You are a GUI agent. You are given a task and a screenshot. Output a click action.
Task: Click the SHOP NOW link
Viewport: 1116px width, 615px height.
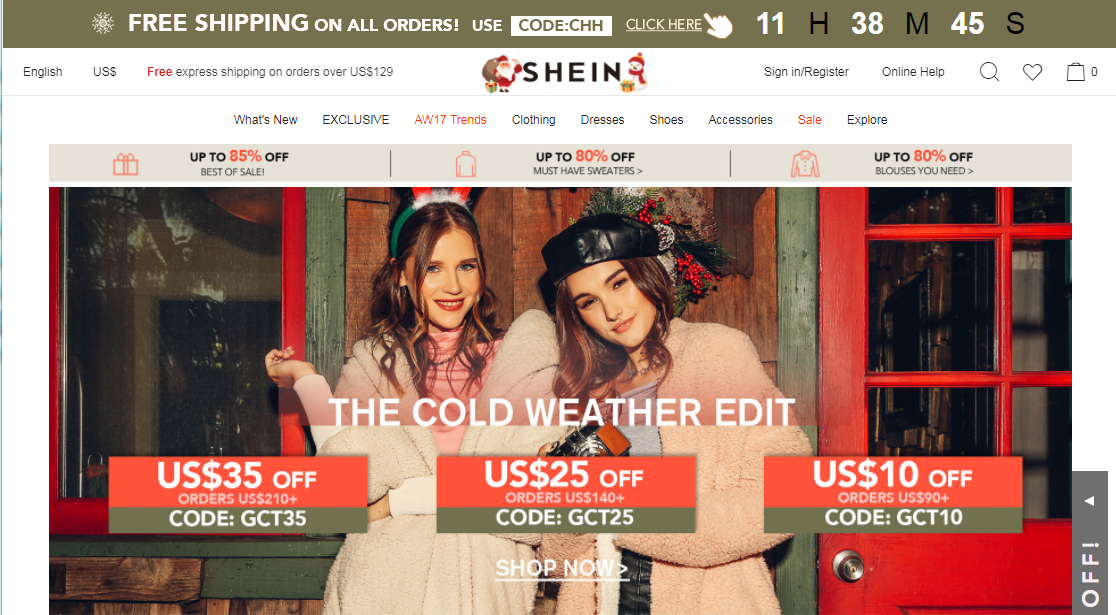(x=562, y=568)
